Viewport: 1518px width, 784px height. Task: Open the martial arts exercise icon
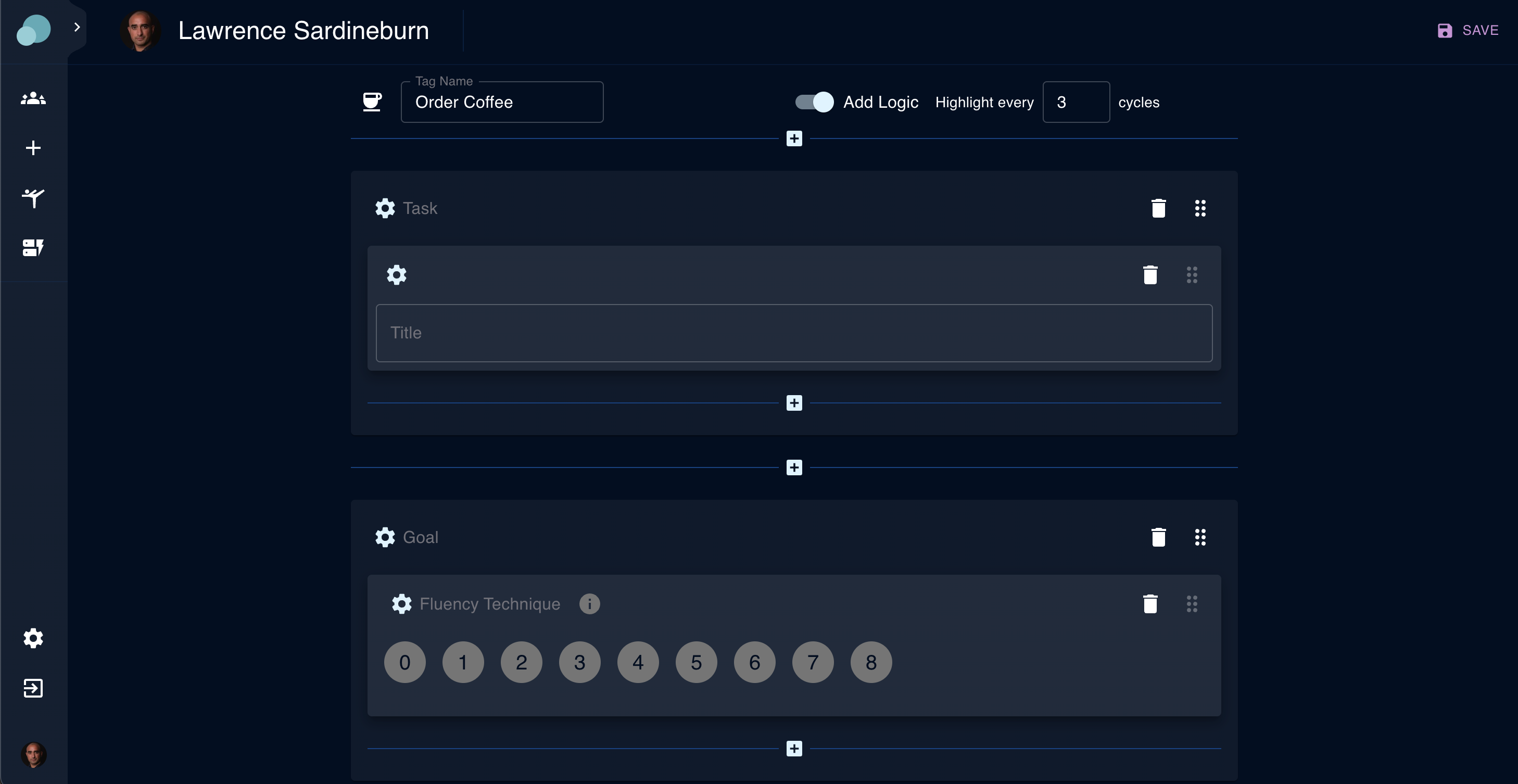click(33, 197)
